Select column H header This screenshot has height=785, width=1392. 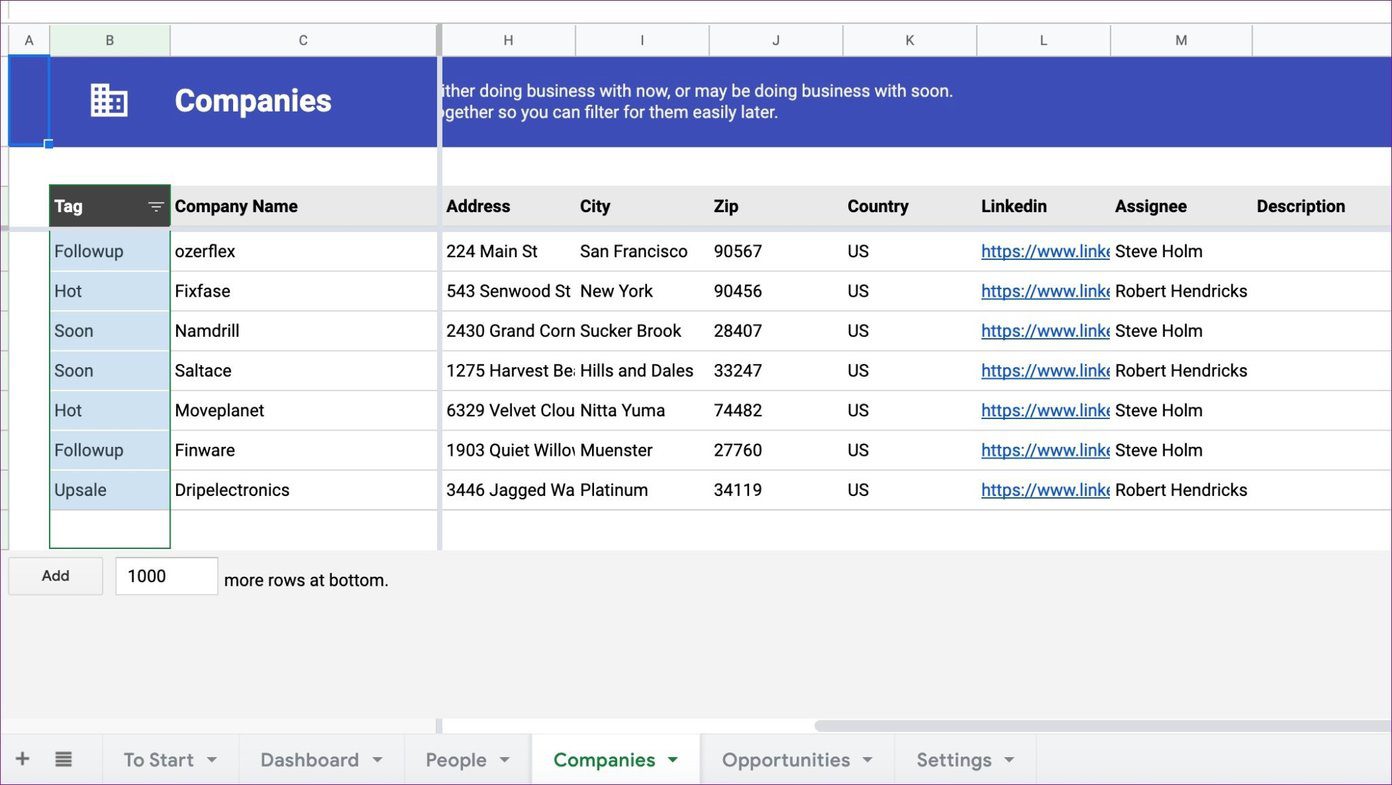click(508, 40)
